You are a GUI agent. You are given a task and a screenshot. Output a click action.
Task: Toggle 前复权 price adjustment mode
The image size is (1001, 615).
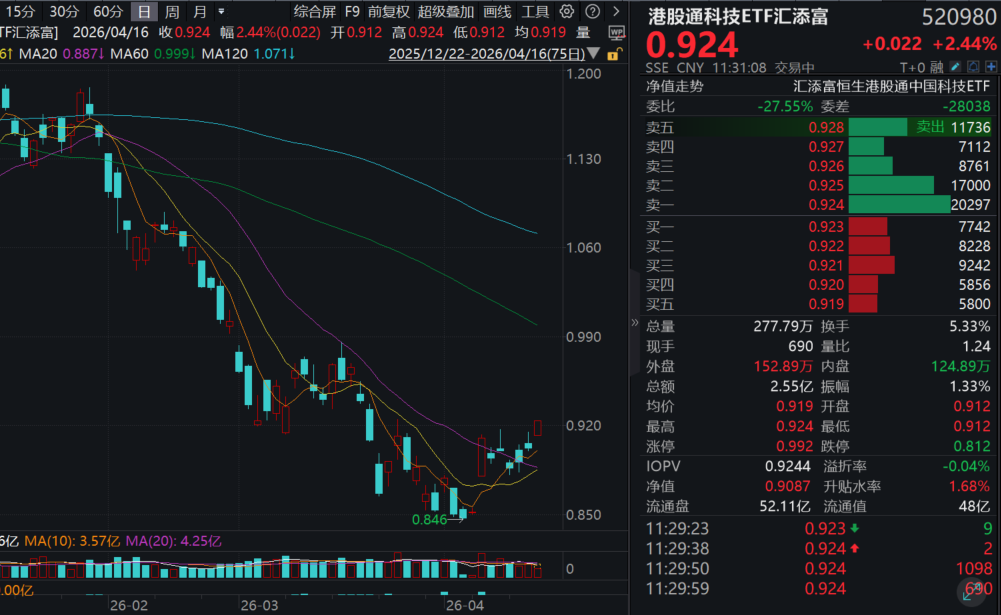coord(388,12)
